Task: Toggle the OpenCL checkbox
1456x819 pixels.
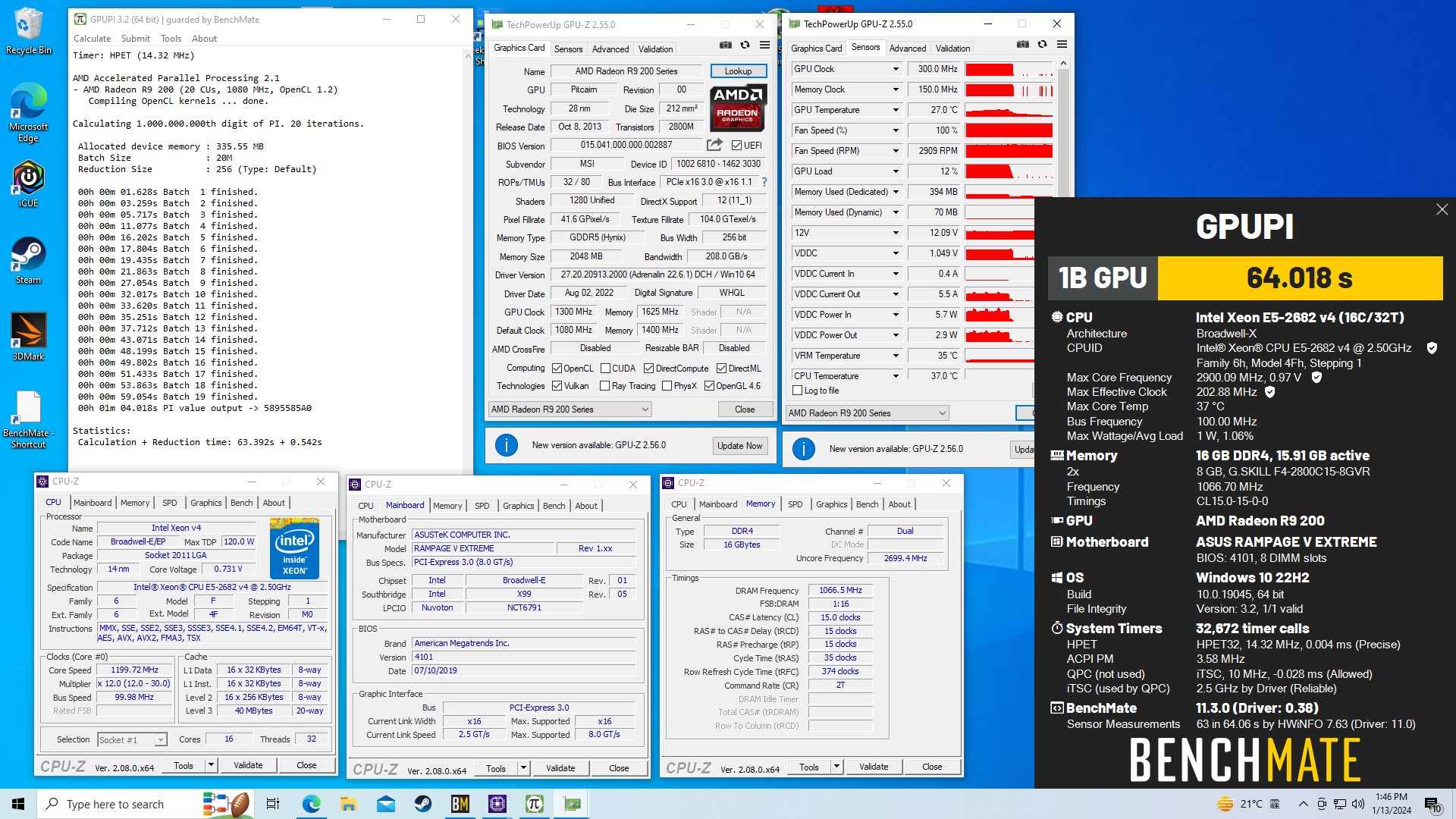Action: click(x=557, y=369)
